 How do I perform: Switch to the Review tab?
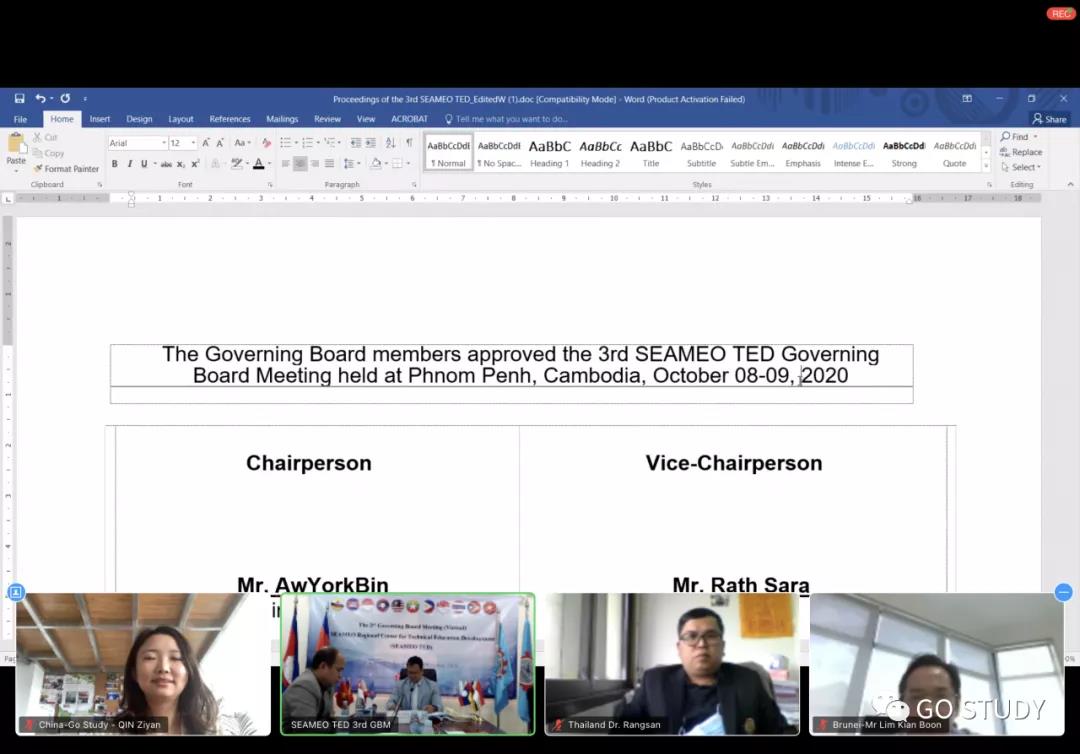click(x=327, y=119)
